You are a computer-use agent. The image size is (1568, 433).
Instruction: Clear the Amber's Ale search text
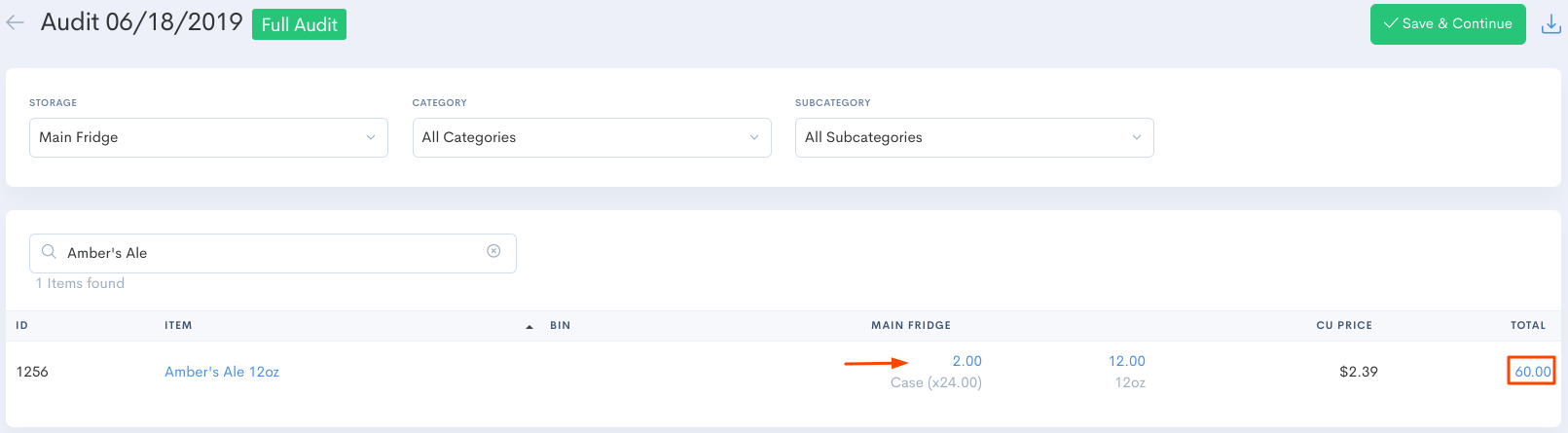[493, 251]
